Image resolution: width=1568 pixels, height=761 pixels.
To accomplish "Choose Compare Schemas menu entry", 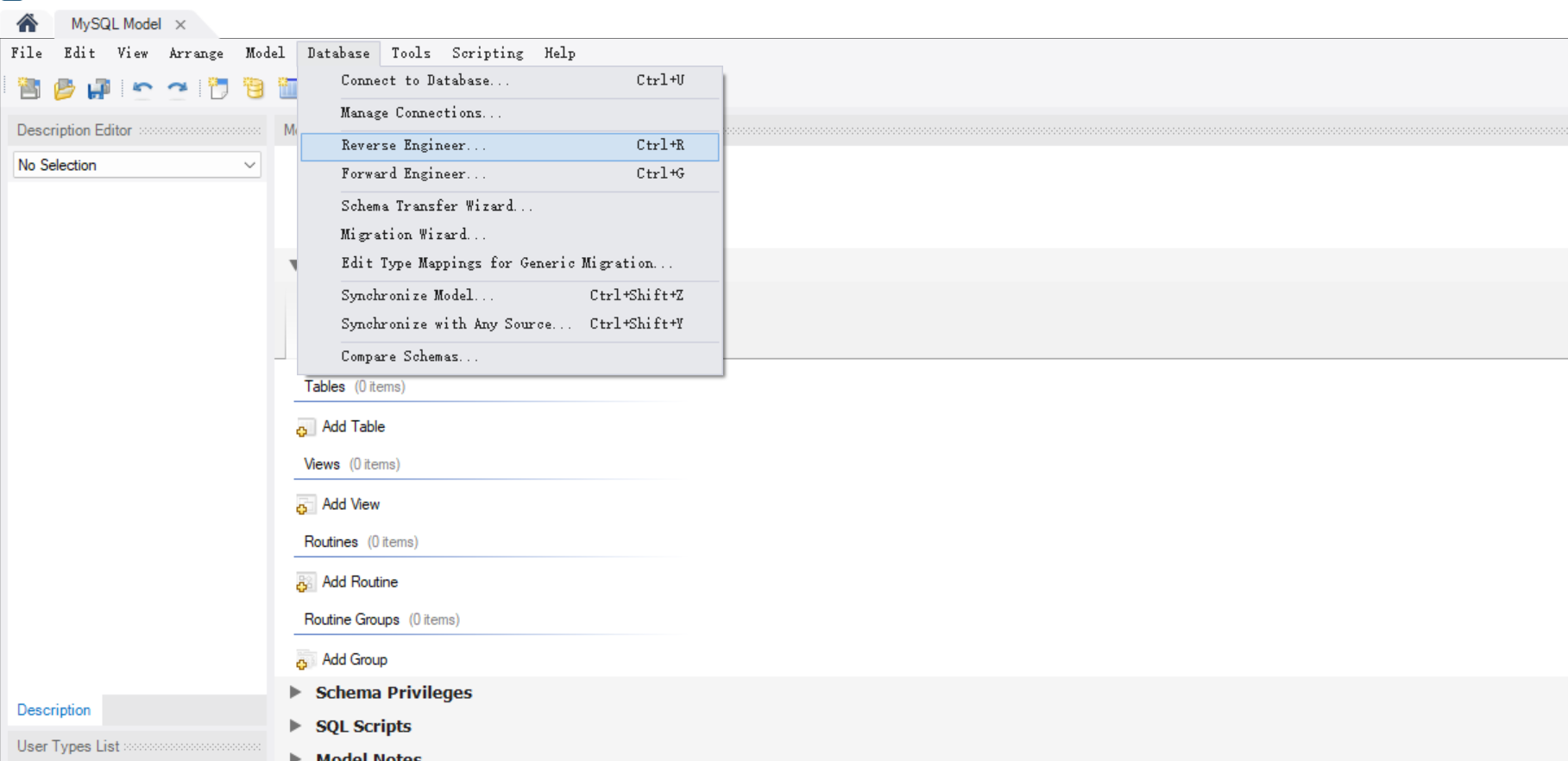I will click(510, 357).
